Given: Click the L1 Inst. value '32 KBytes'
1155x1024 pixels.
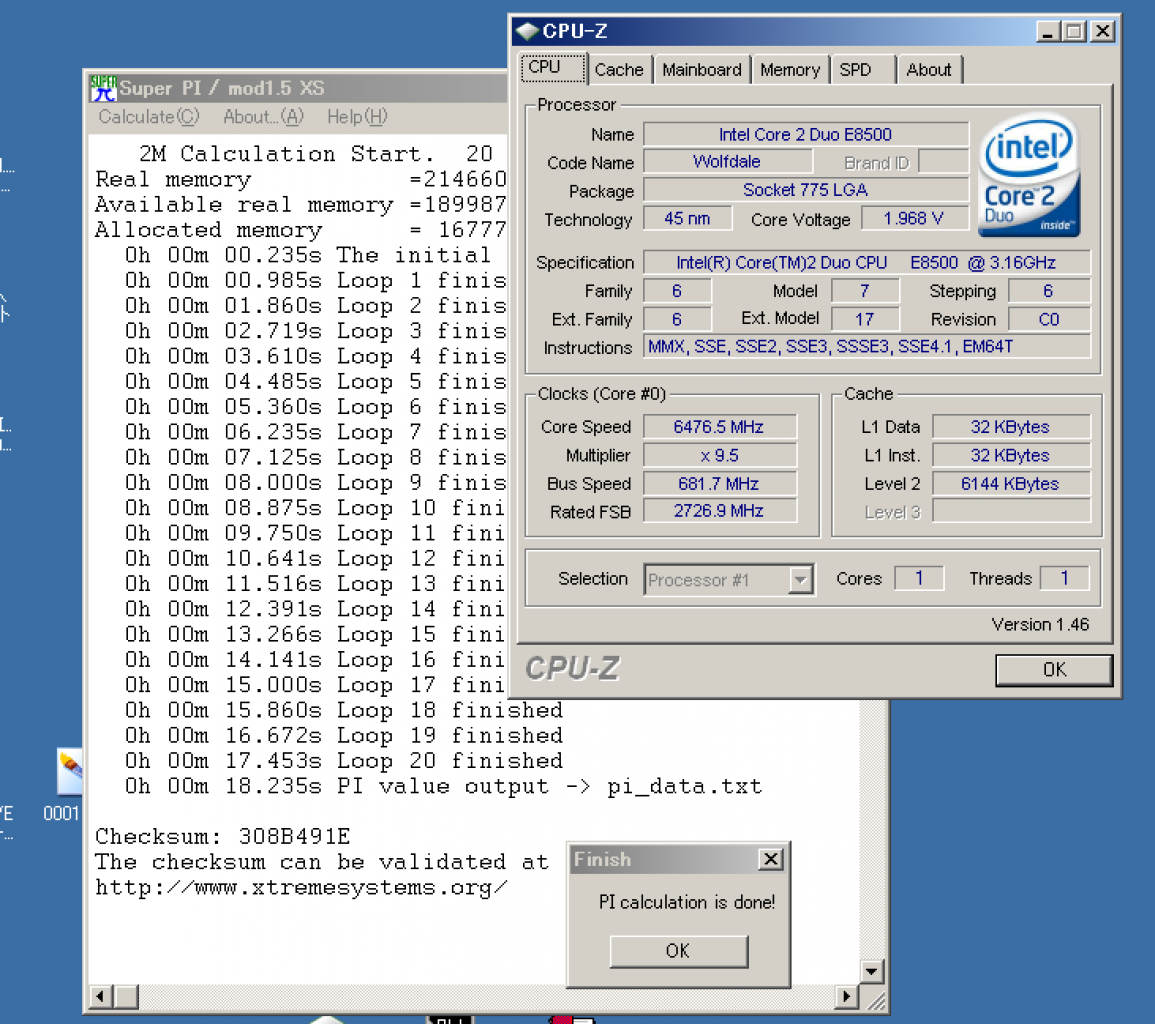Looking at the screenshot, I should (1011, 456).
